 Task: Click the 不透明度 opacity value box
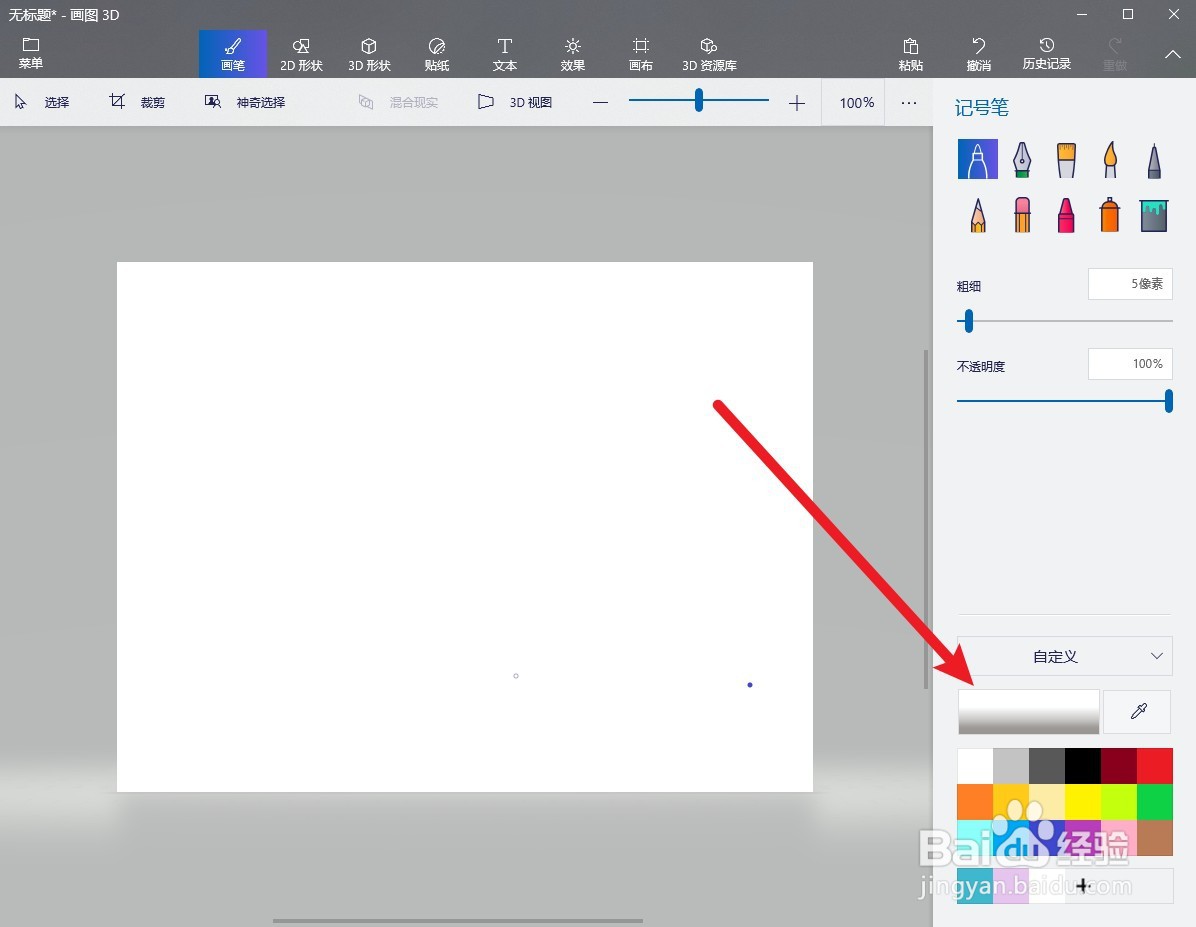tap(1130, 364)
